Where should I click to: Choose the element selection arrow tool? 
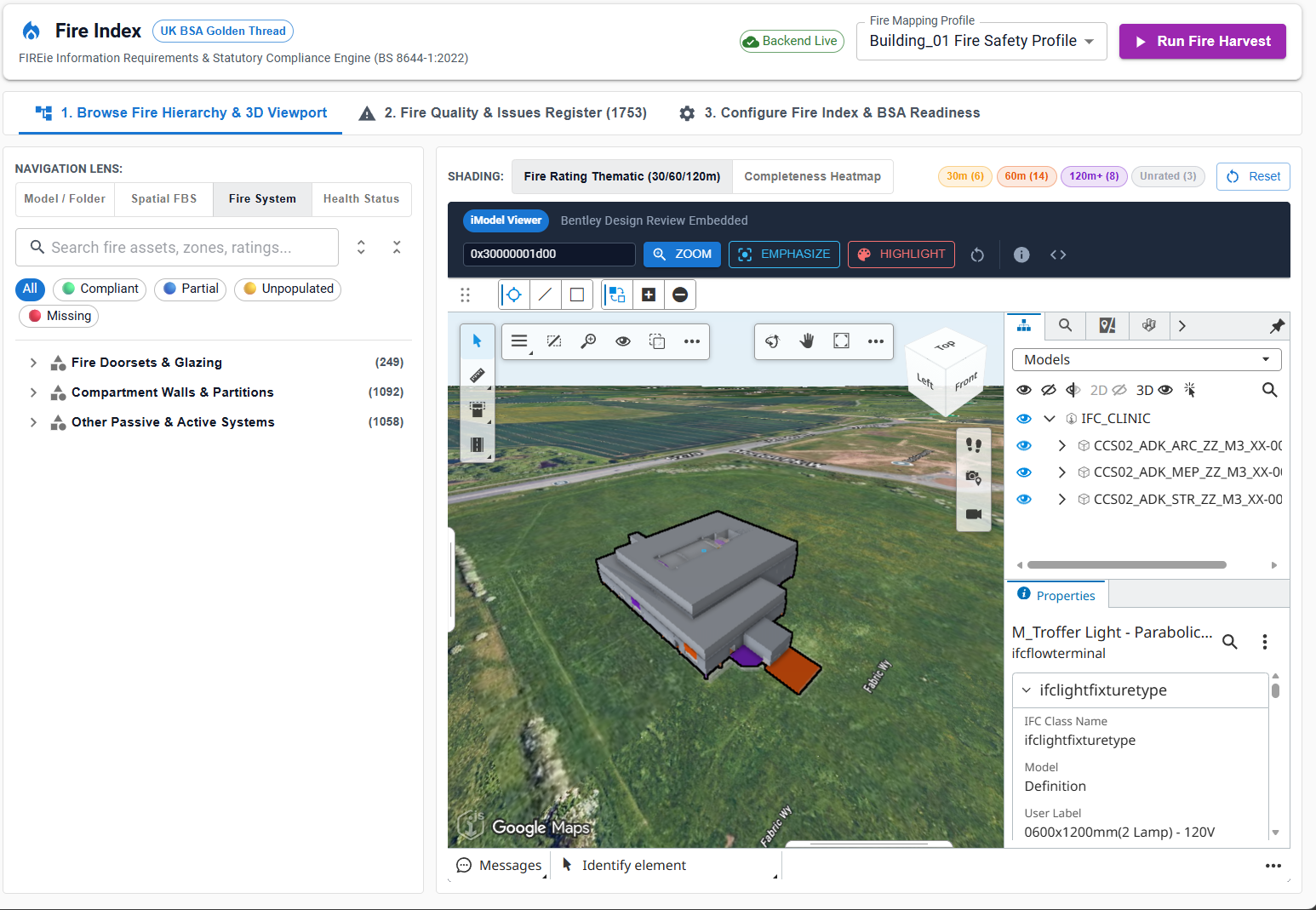[477, 341]
